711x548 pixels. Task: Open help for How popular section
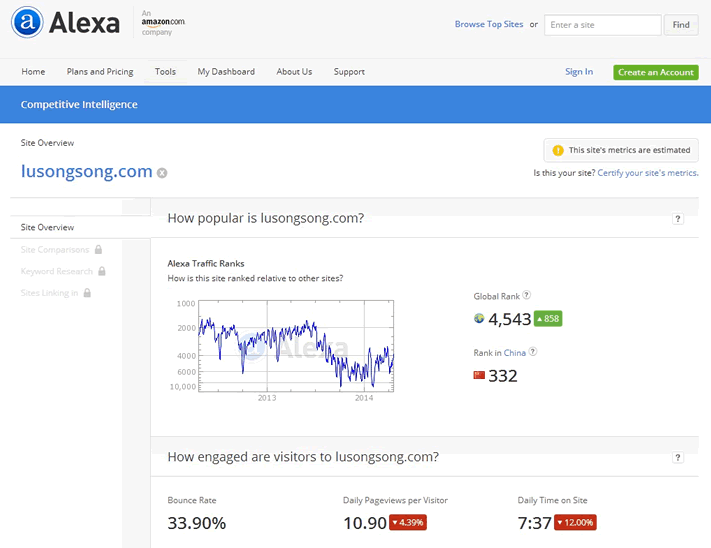tap(677, 219)
